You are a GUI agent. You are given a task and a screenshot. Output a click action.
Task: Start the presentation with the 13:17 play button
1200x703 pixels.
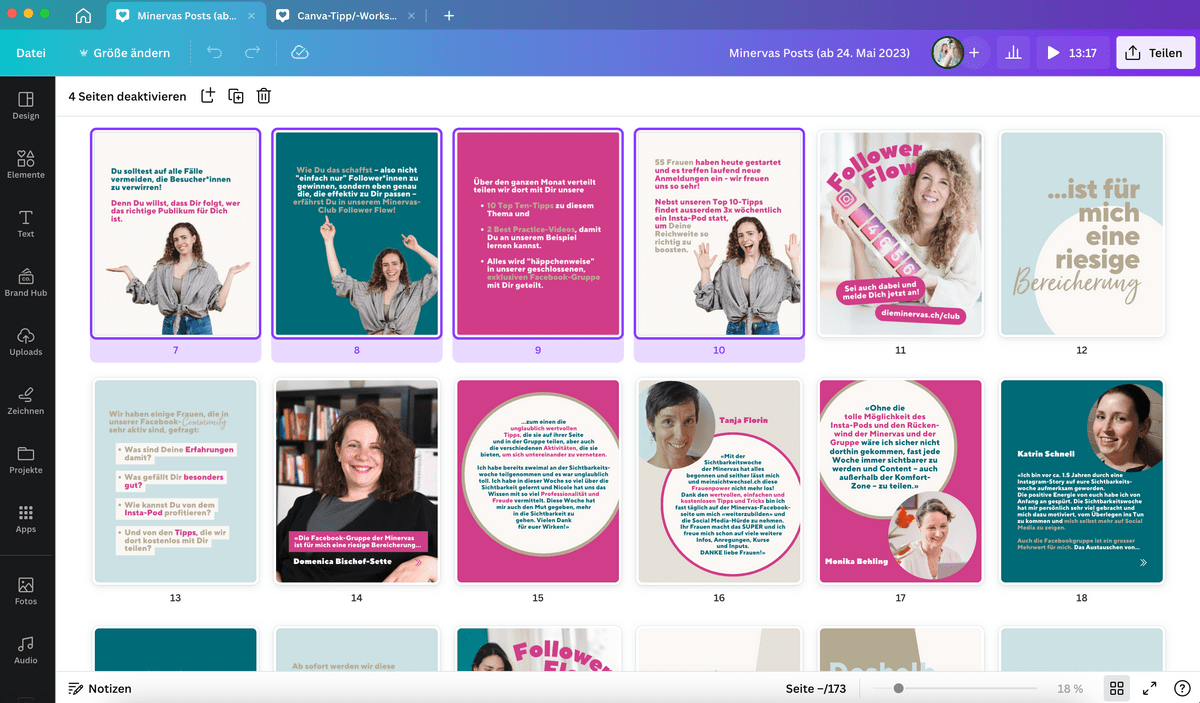pyautogui.click(x=1071, y=53)
